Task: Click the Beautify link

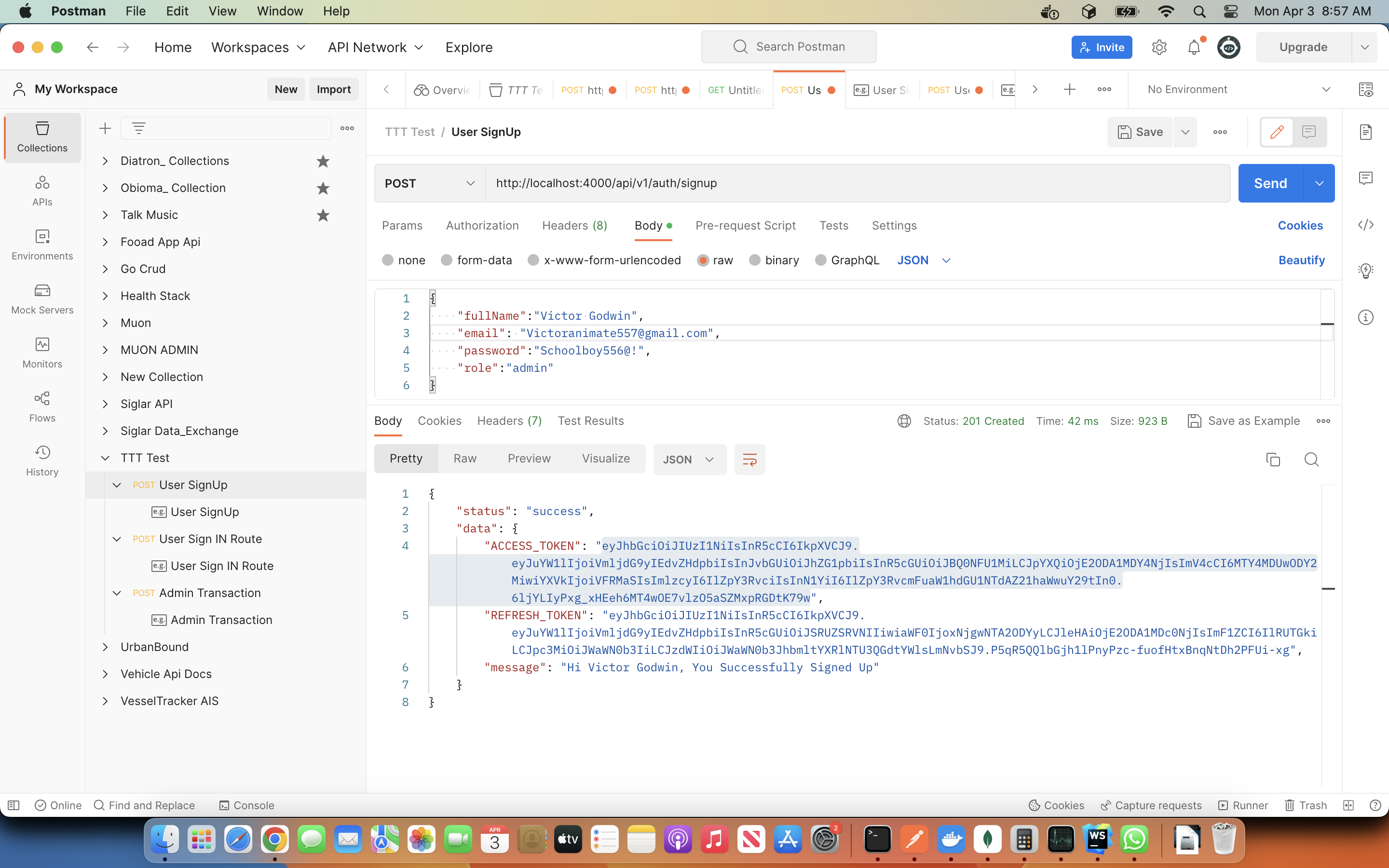Action: pyautogui.click(x=1301, y=260)
